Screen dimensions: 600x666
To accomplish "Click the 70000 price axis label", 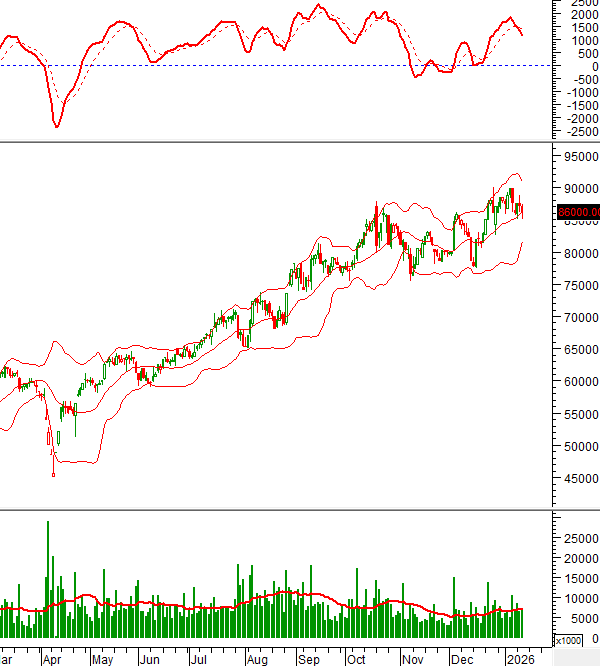I will coord(581,317).
